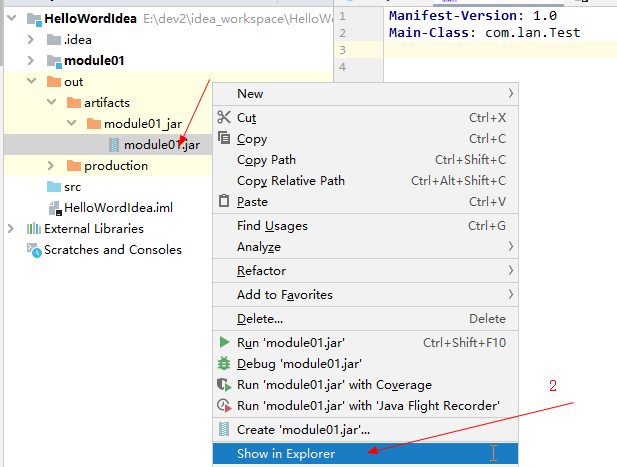Select Run with 'Java Flight Recorder' entry

coord(366,406)
